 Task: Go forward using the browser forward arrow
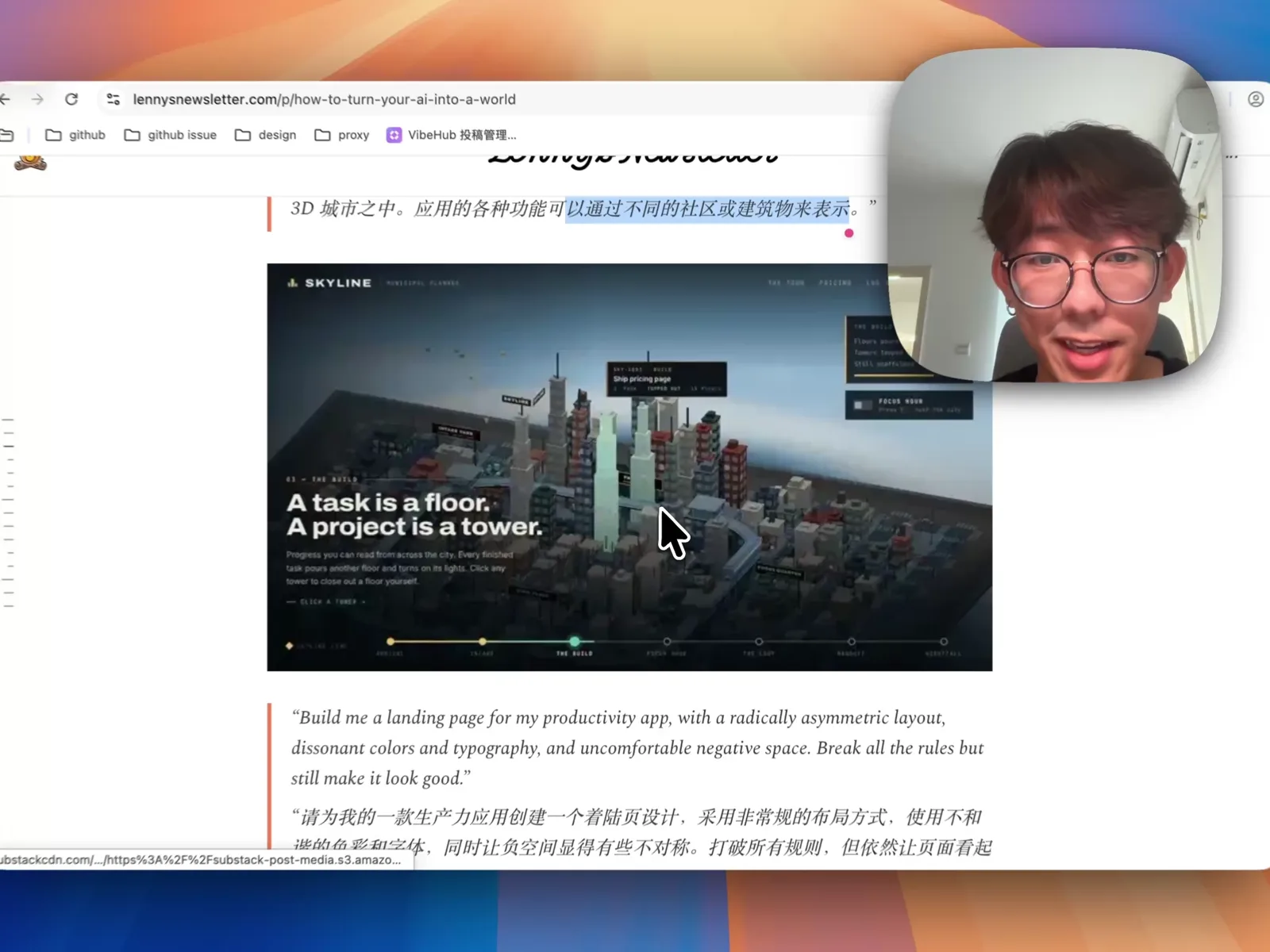point(37,99)
